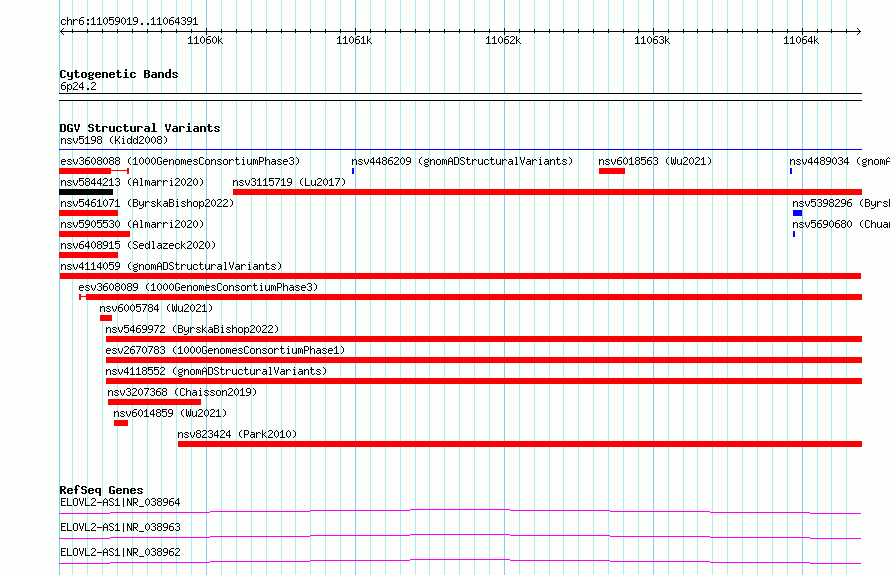Click the black nsv5844213 feature bar

(86, 192)
